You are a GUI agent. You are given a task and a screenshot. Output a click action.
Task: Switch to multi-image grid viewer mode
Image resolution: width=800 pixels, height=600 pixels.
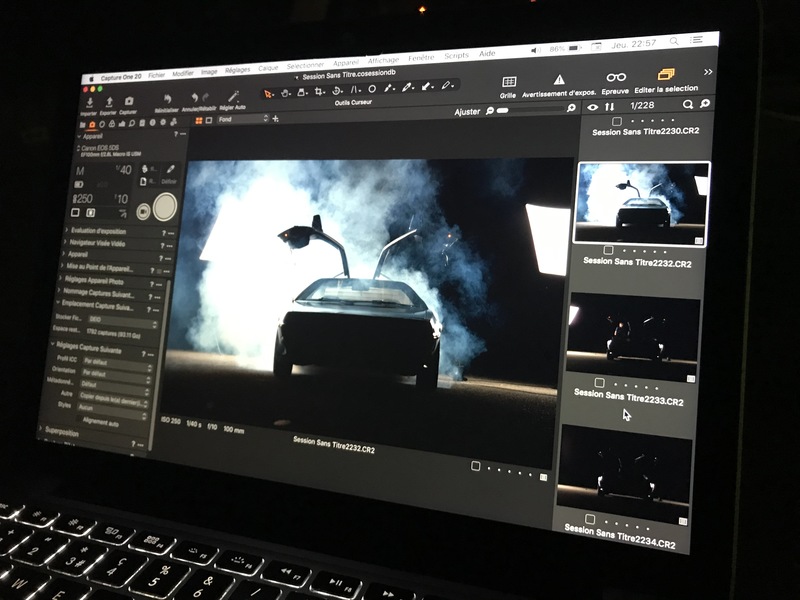coord(199,121)
